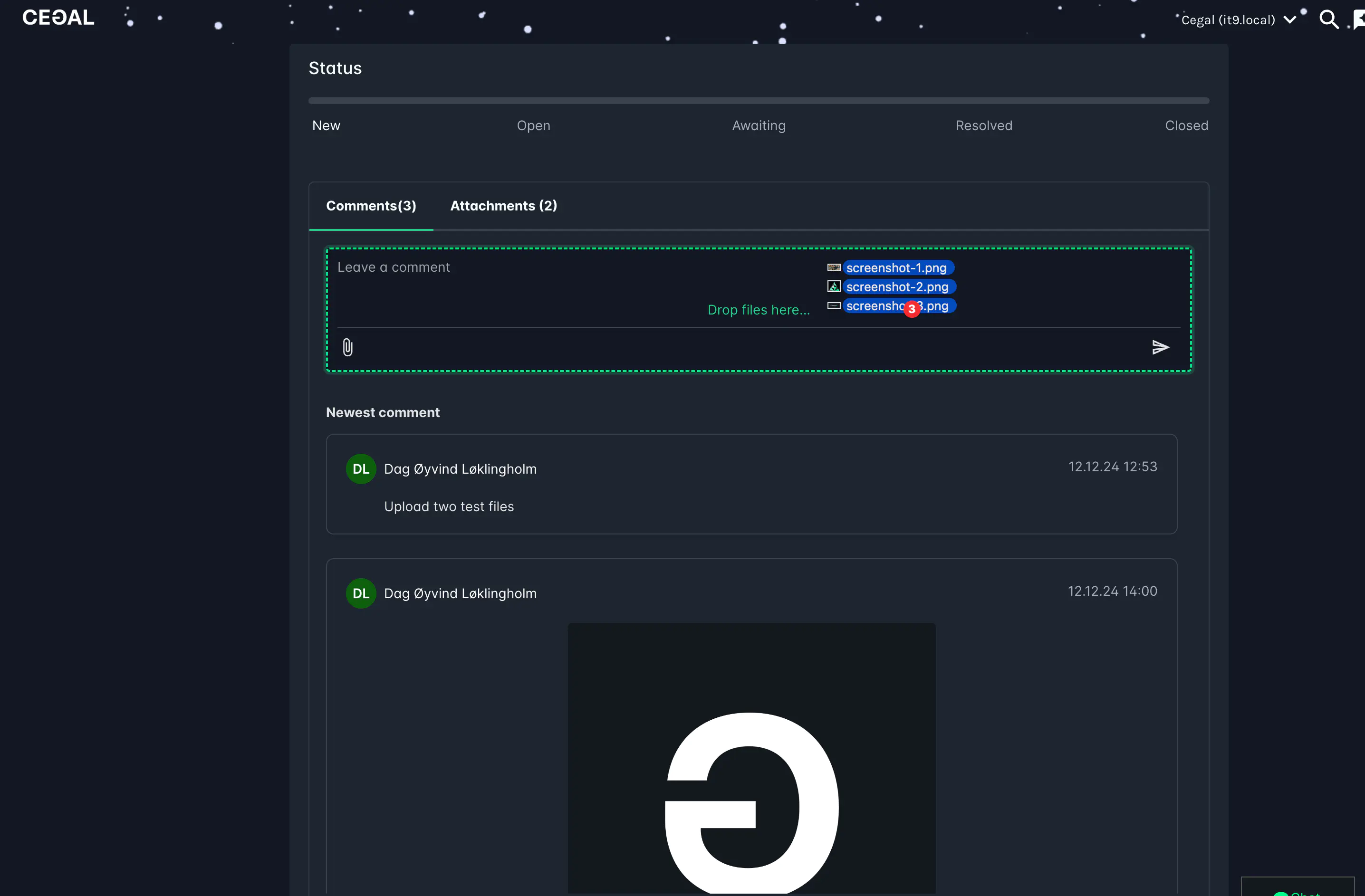Click the 12.12.24 12:53 timestamp
The width and height of the screenshot is (1365, 896).
tap(1113, 467)
